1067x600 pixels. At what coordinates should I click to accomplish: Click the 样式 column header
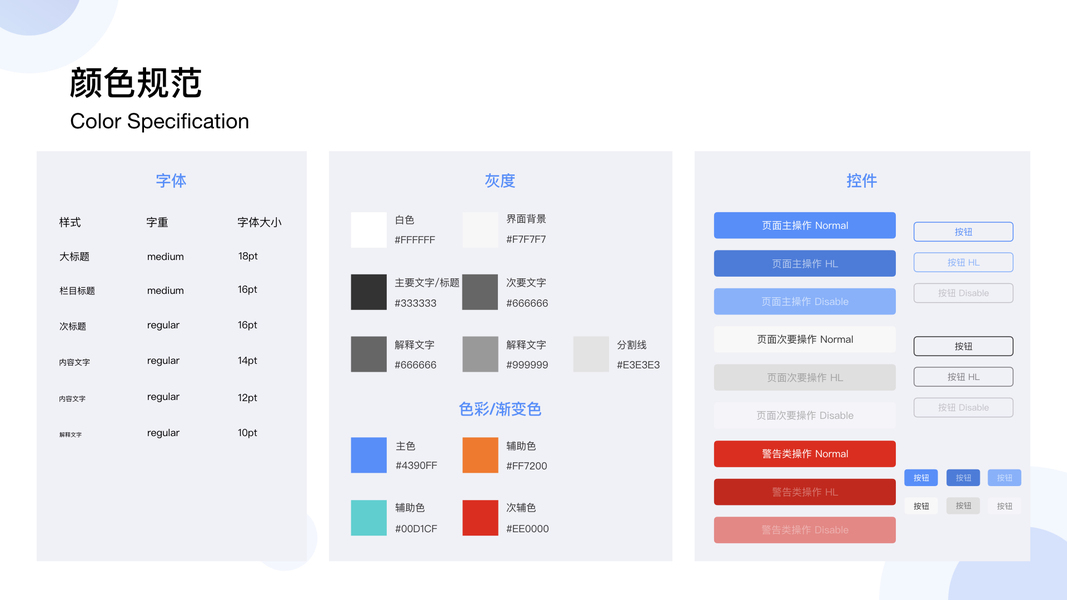69,222
